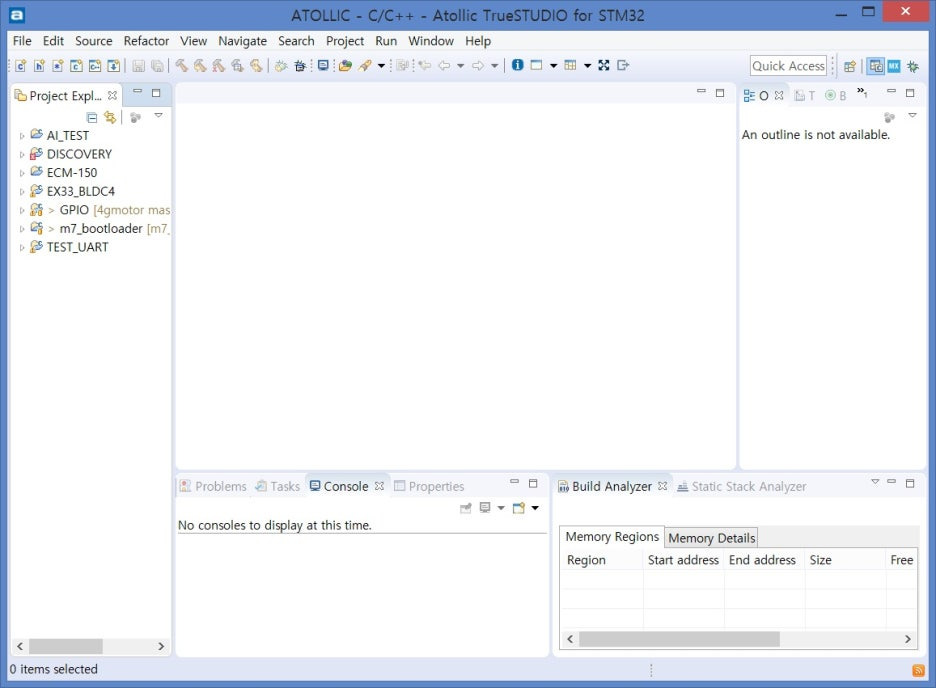Switch to C/C++ perspective button

(875, 66)
